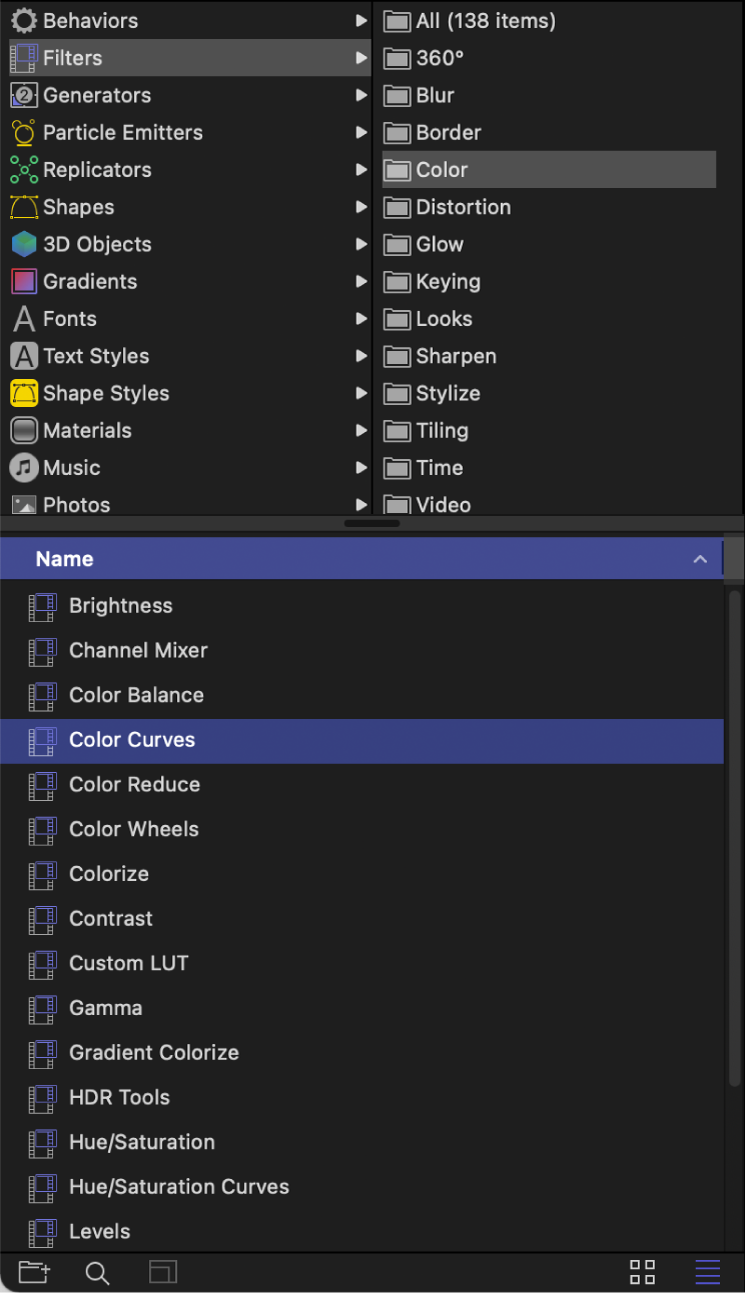Click the Generators category icon

point(24,95)
